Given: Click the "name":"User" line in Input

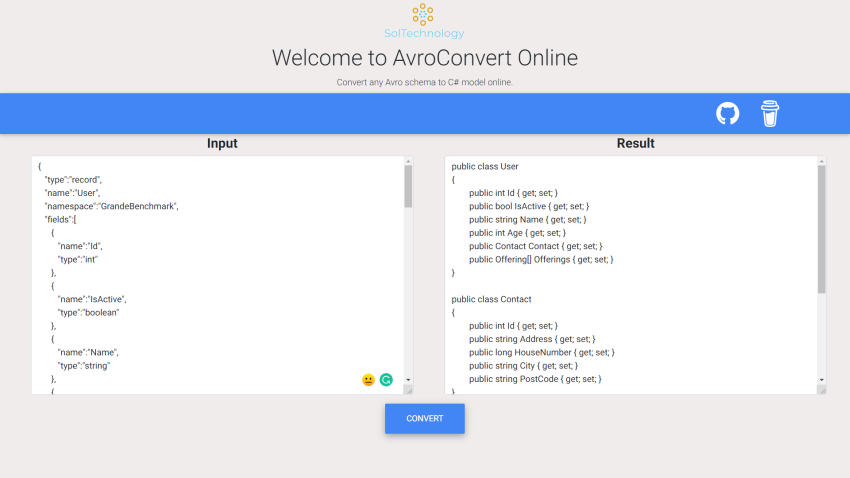Looking at the screenshot, I should pos(72,193).
